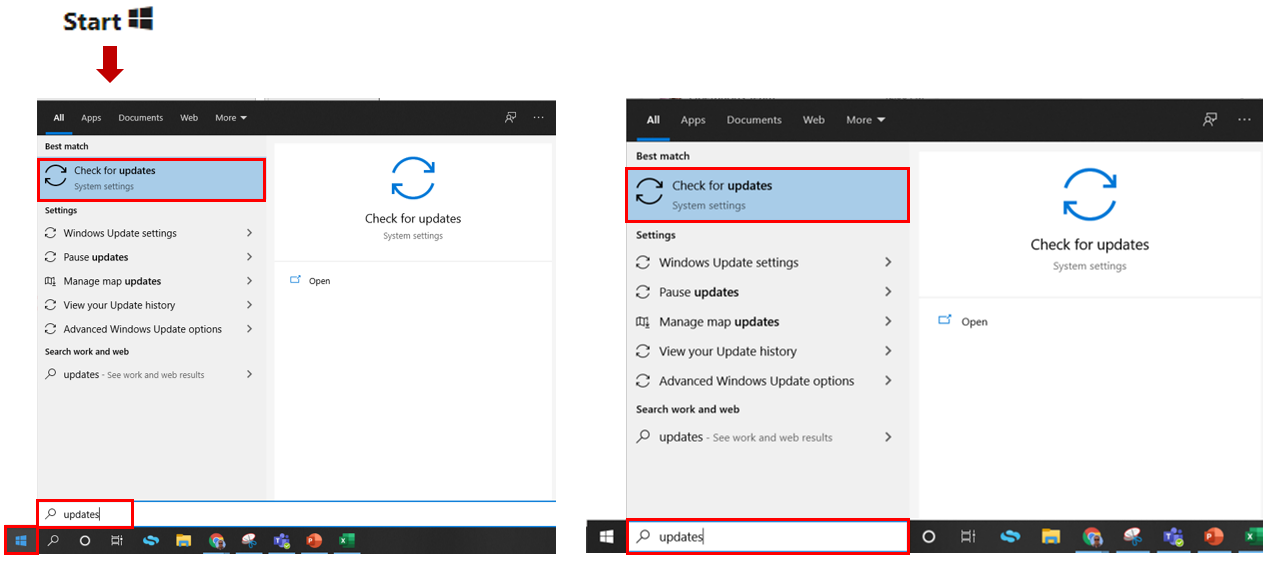This screenshot has height=561, width=1270.
Task: Open File Explorer in the right screenshot's taskbar
Action: [x=1050, y=537]
